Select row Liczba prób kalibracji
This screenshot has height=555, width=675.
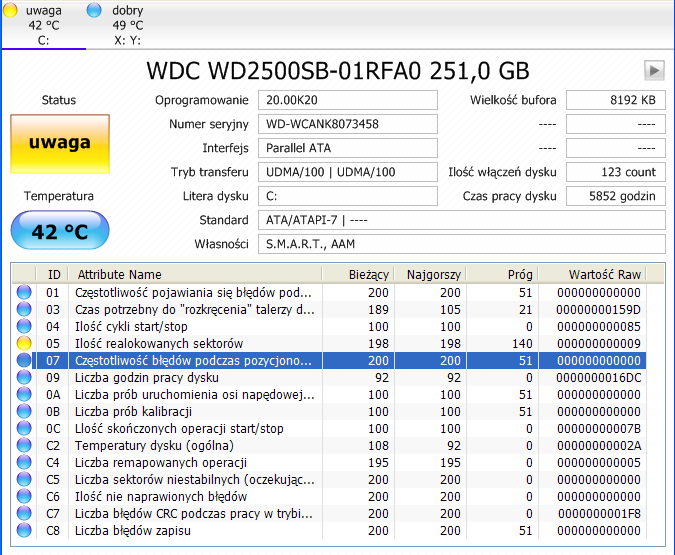click(329, 411)
